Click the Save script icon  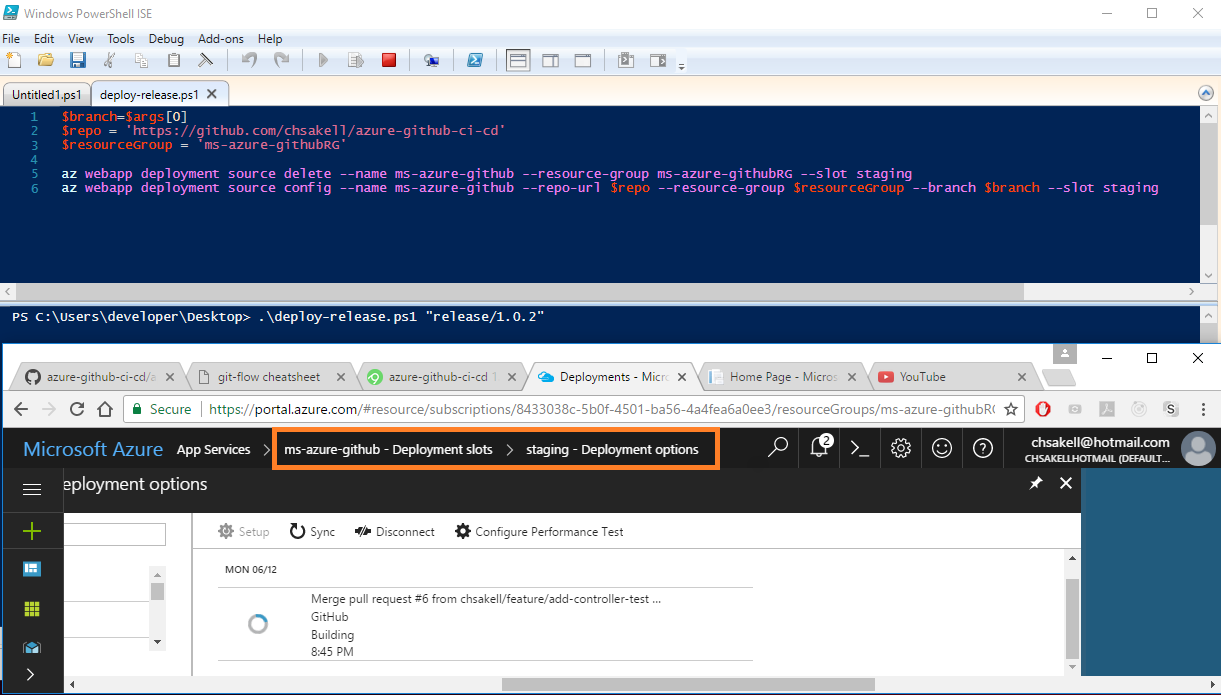[78, 61]
